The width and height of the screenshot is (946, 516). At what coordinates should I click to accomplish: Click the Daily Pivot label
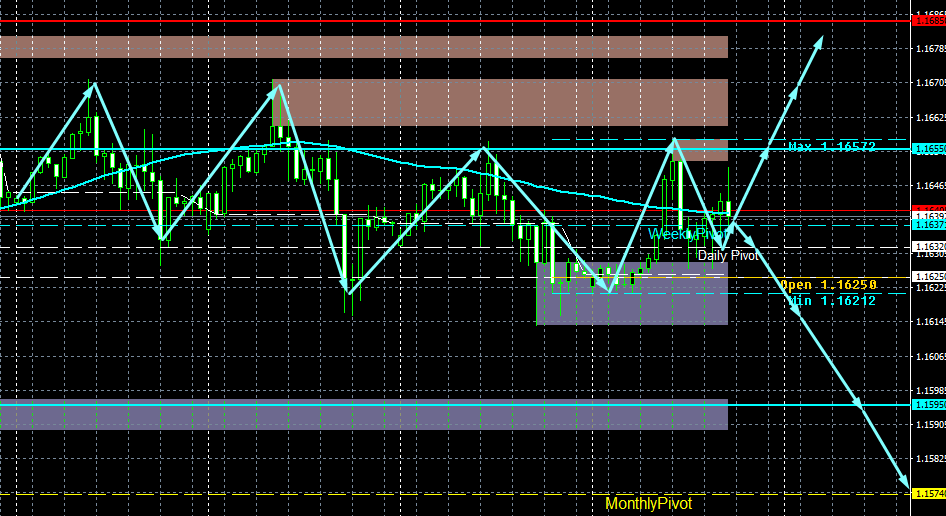tap(728, 256)
